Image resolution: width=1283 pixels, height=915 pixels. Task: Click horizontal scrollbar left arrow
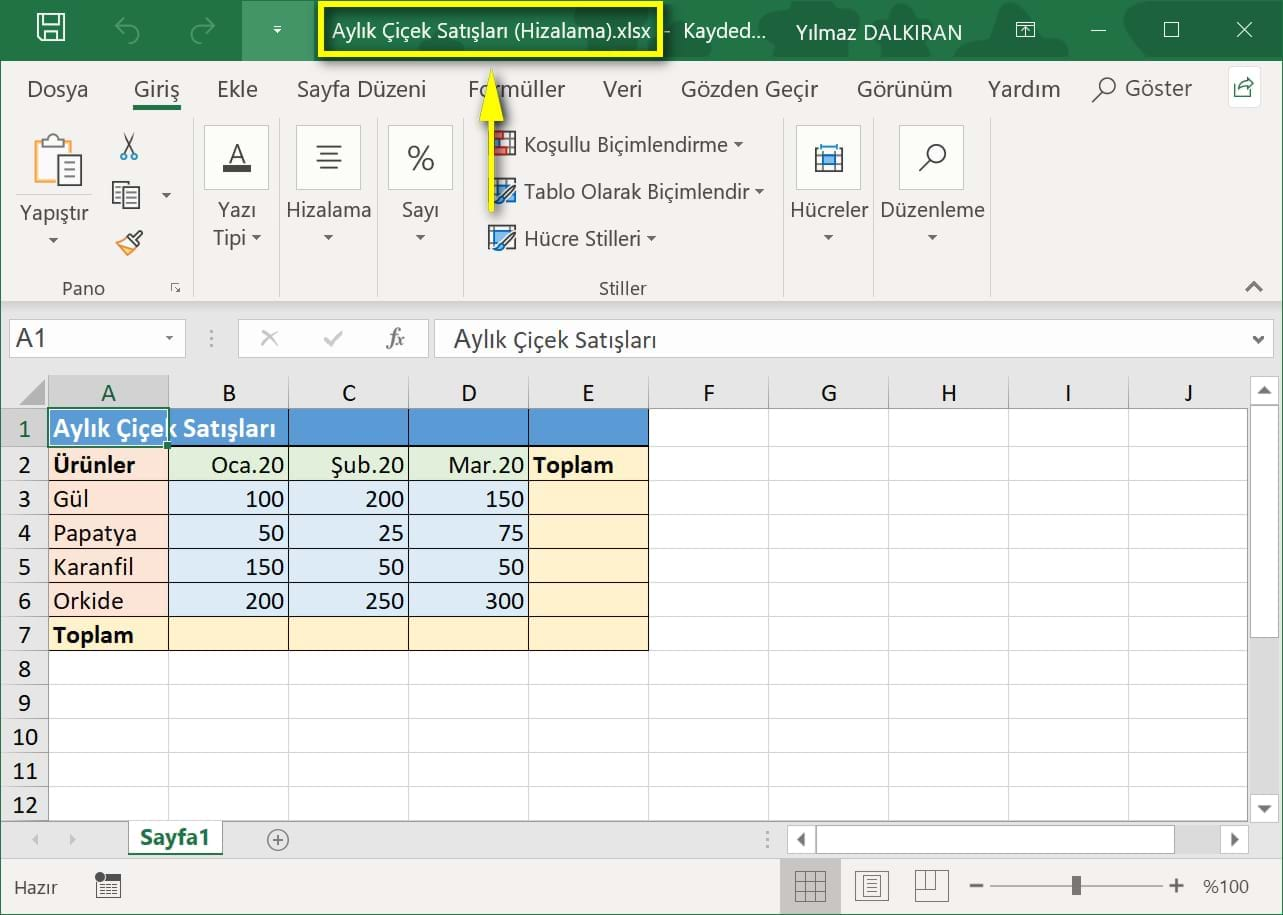pyautogui.click(x=801, y=839)
